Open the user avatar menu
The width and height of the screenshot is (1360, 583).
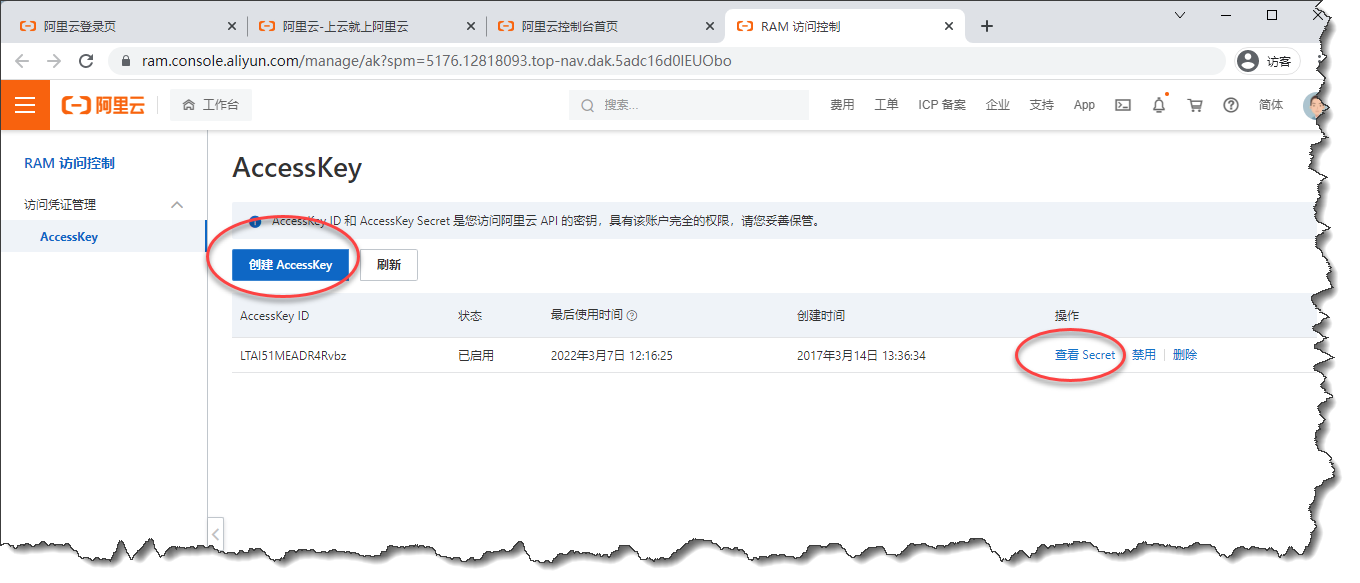point(1314,105)
